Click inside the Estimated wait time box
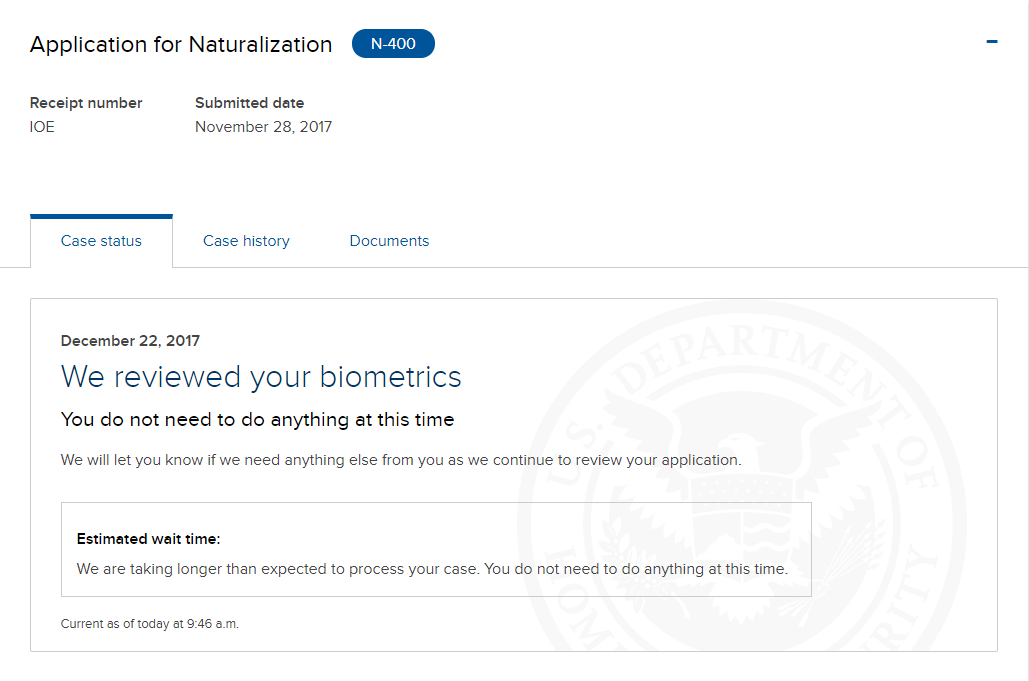1029x681 pixels. pos(436,550)
